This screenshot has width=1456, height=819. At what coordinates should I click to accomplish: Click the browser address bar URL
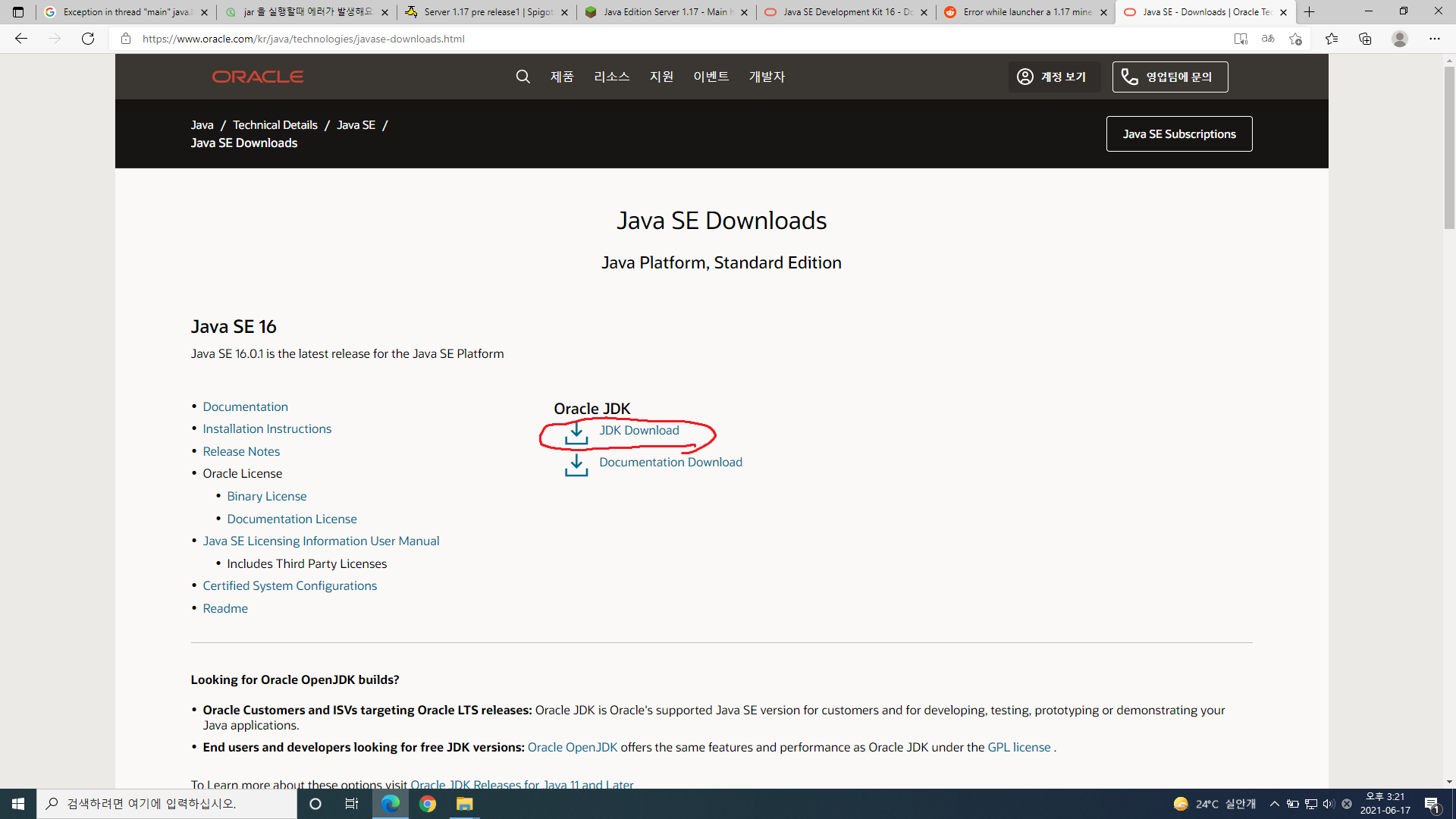[303, 39]
